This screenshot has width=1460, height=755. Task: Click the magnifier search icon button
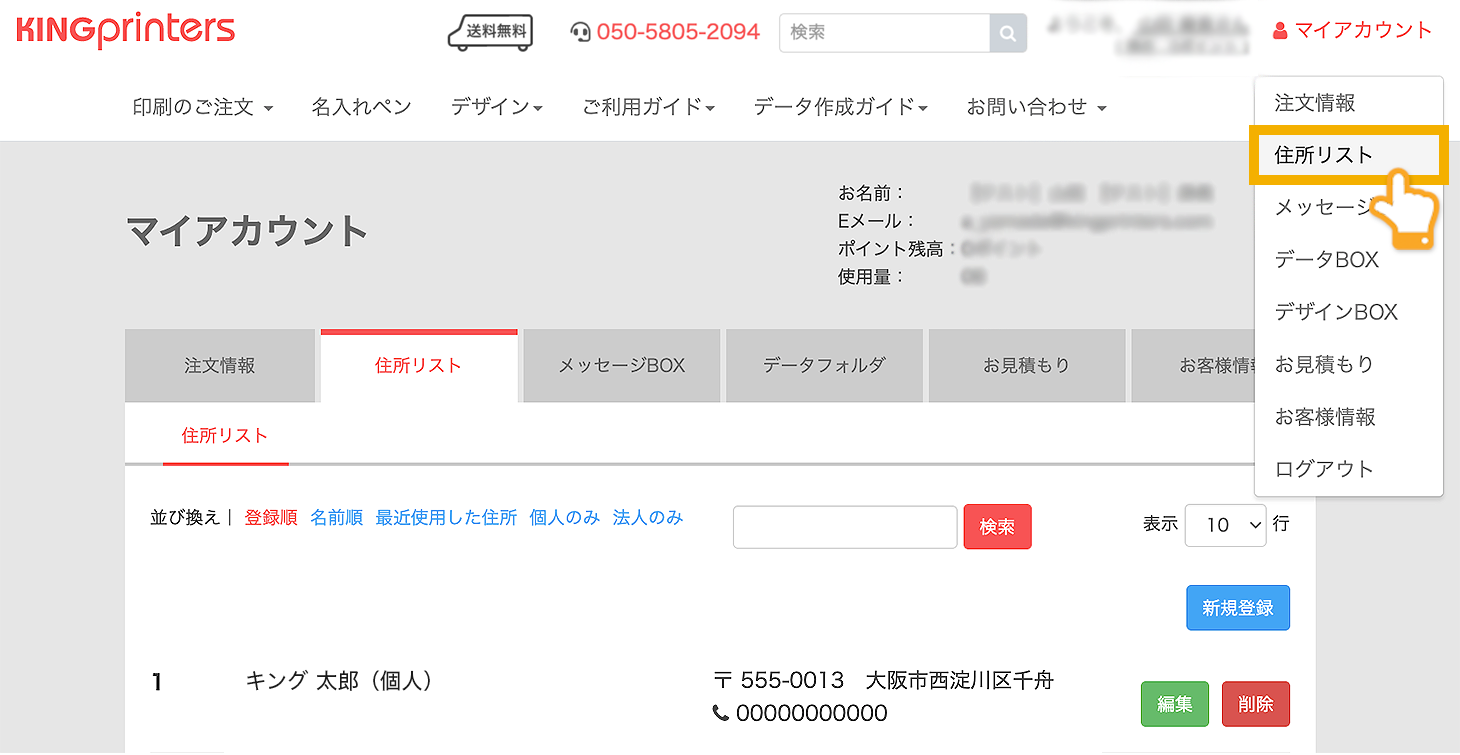click(1008, 33)
